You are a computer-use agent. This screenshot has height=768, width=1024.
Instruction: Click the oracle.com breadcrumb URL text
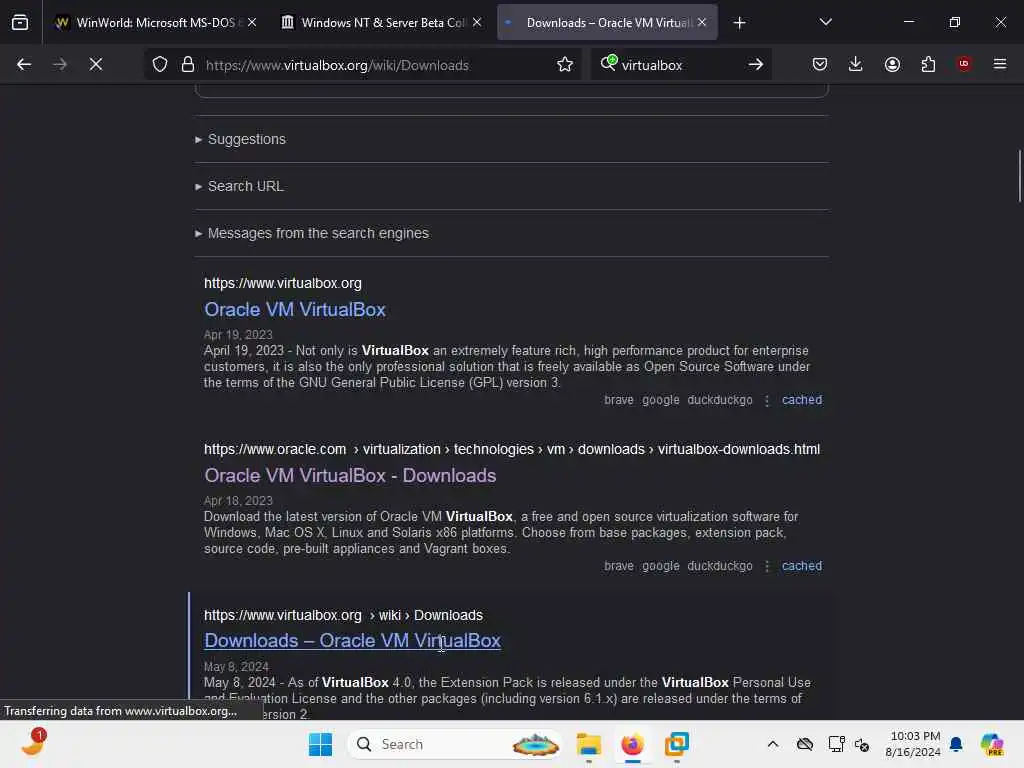click(x=511, y=449)
